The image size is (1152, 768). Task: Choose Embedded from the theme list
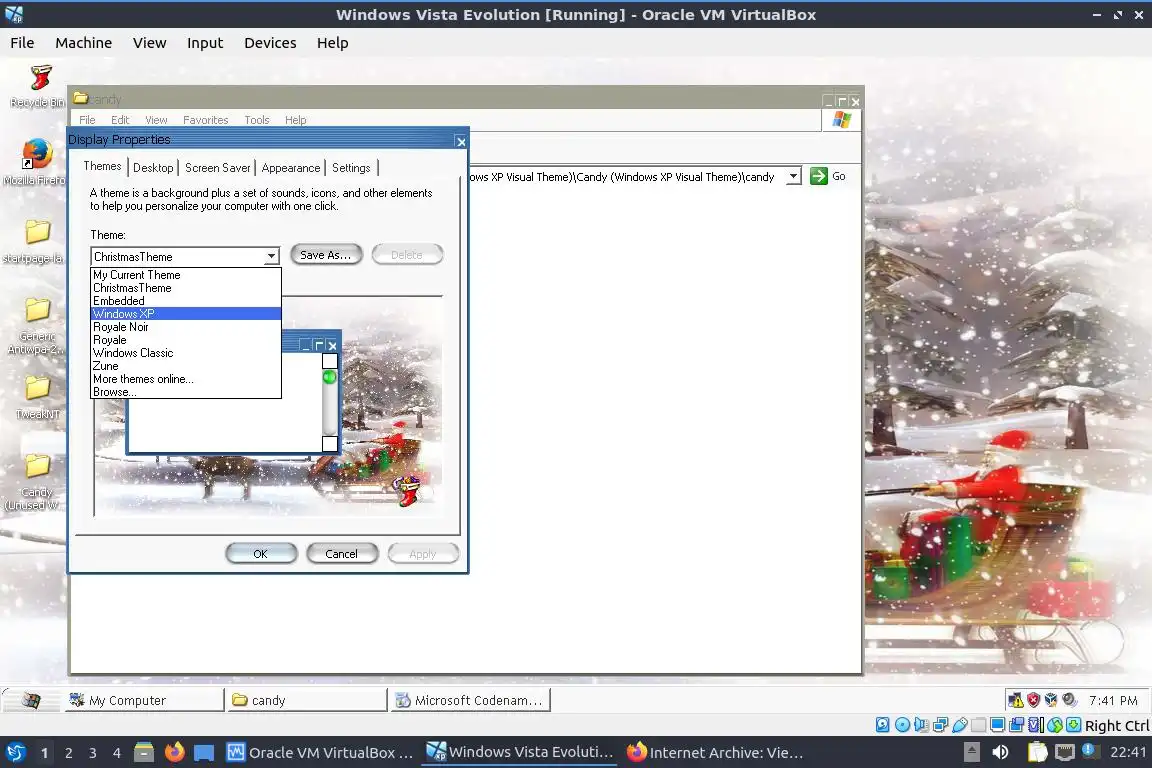point(186,301)
